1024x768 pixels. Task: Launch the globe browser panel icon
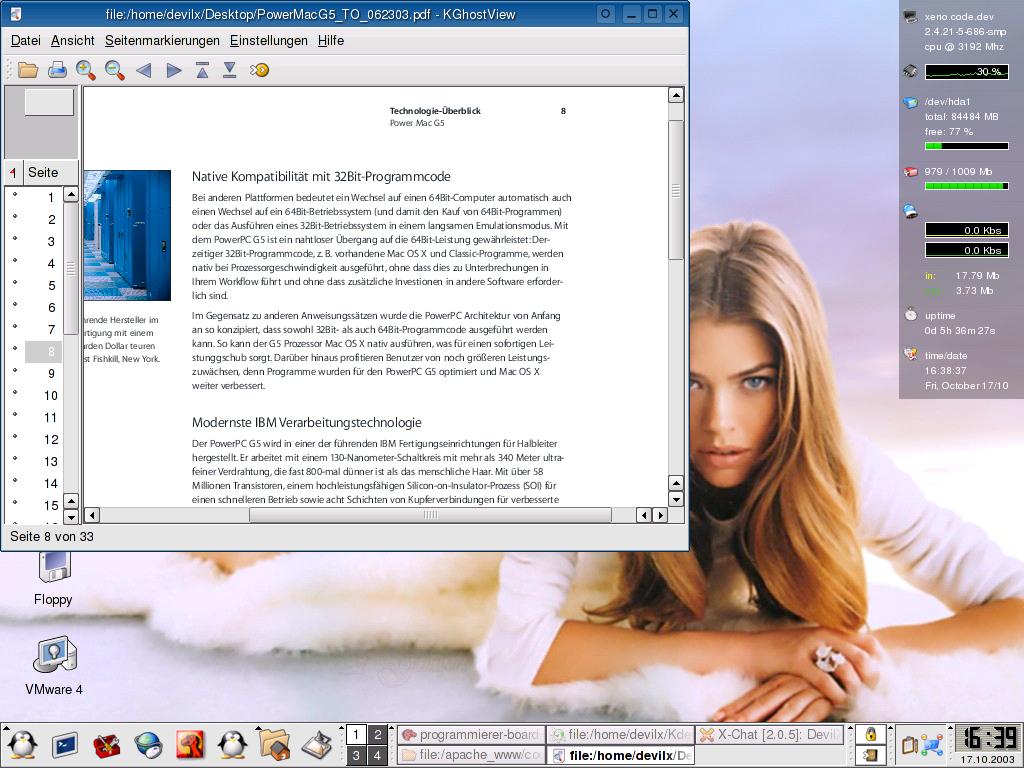click(148, 745)
